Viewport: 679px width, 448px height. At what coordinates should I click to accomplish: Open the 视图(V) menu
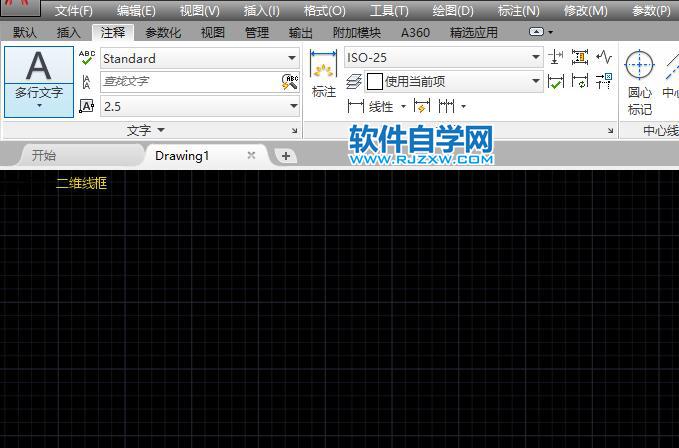[x=200, y=11]
